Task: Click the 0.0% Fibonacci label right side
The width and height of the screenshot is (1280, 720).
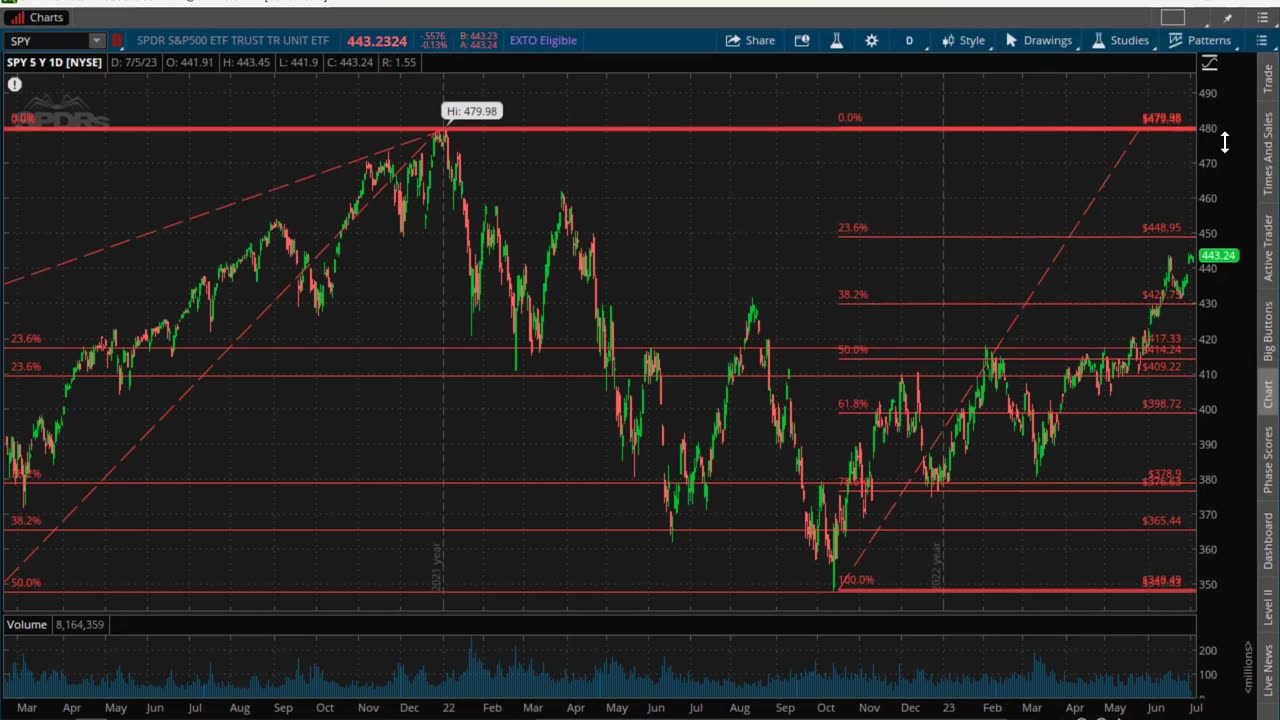Action: (850, 118)
